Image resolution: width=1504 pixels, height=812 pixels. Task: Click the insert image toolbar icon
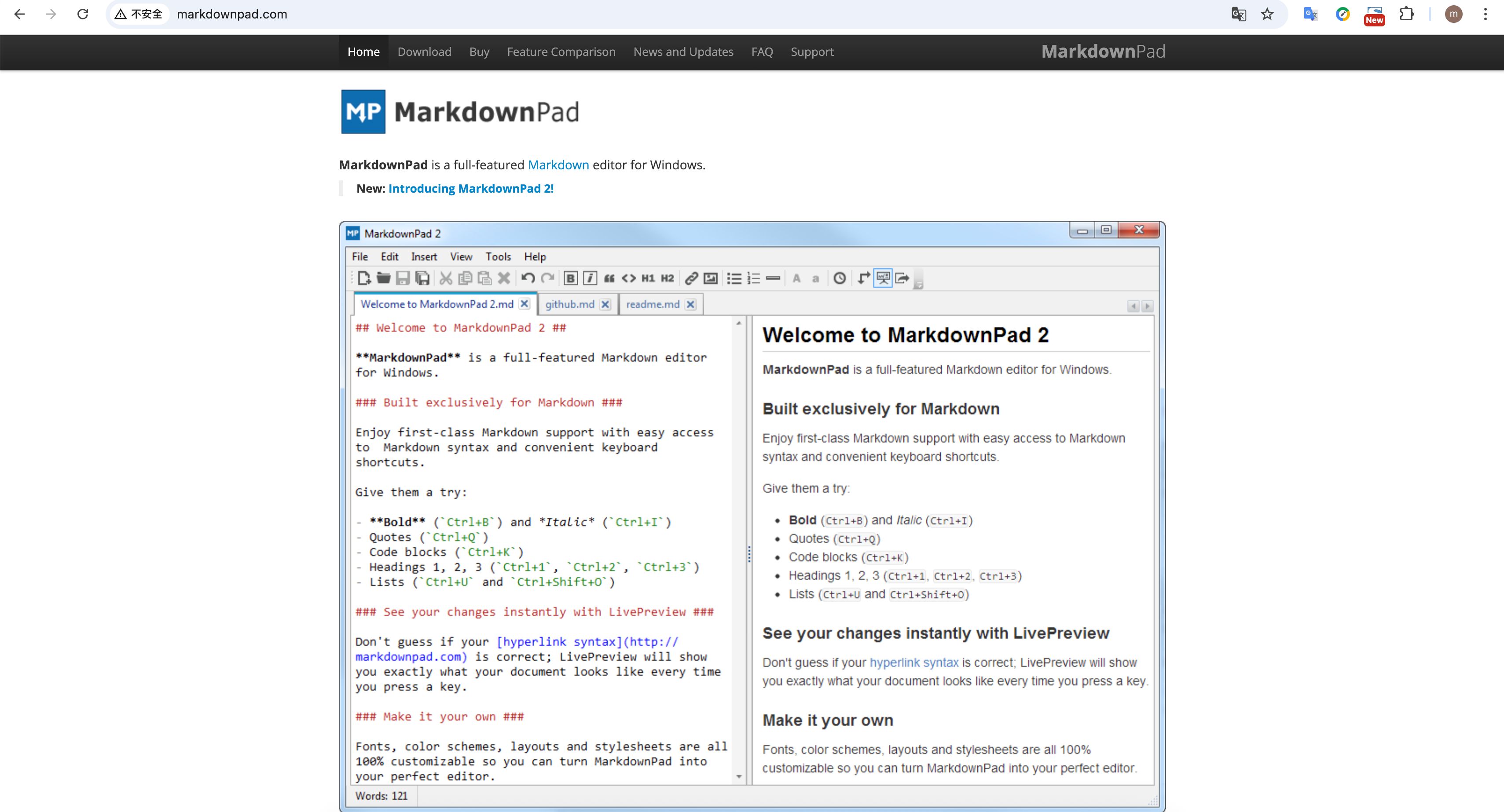pos(711,278)
